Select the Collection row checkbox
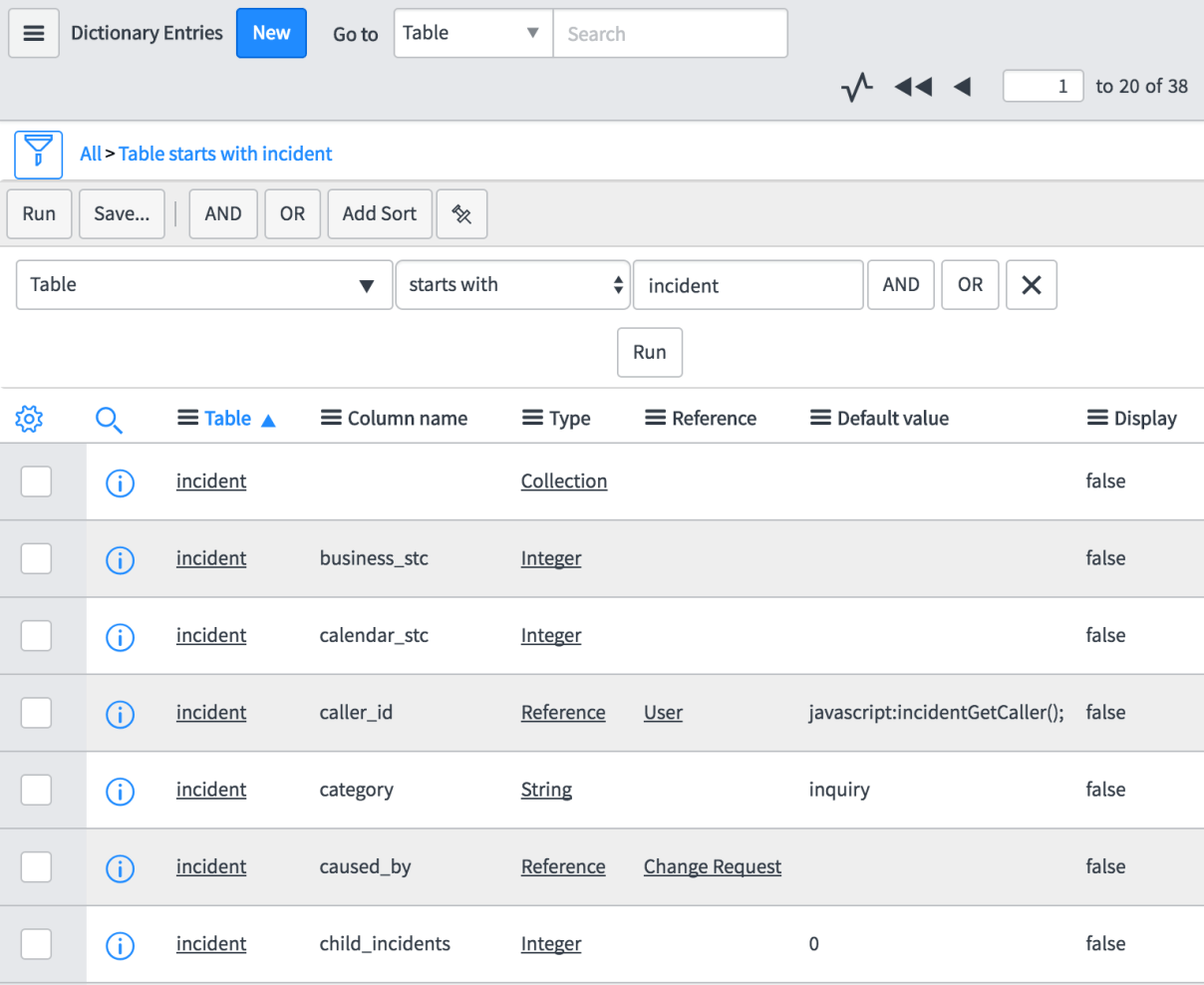 click(x=36, y=482)
